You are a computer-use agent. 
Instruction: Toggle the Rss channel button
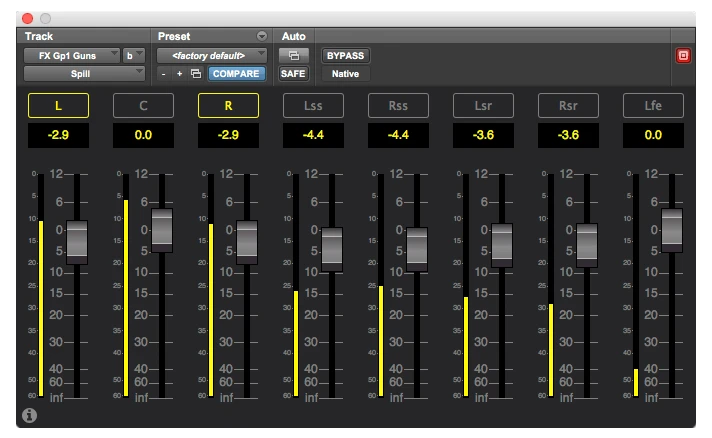tap(398, 105)
